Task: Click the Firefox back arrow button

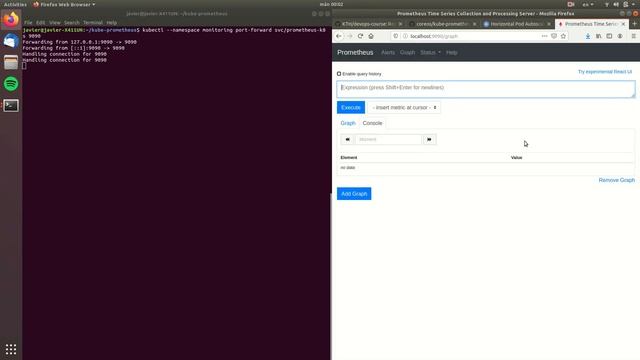Action: [x=339, y=36]
